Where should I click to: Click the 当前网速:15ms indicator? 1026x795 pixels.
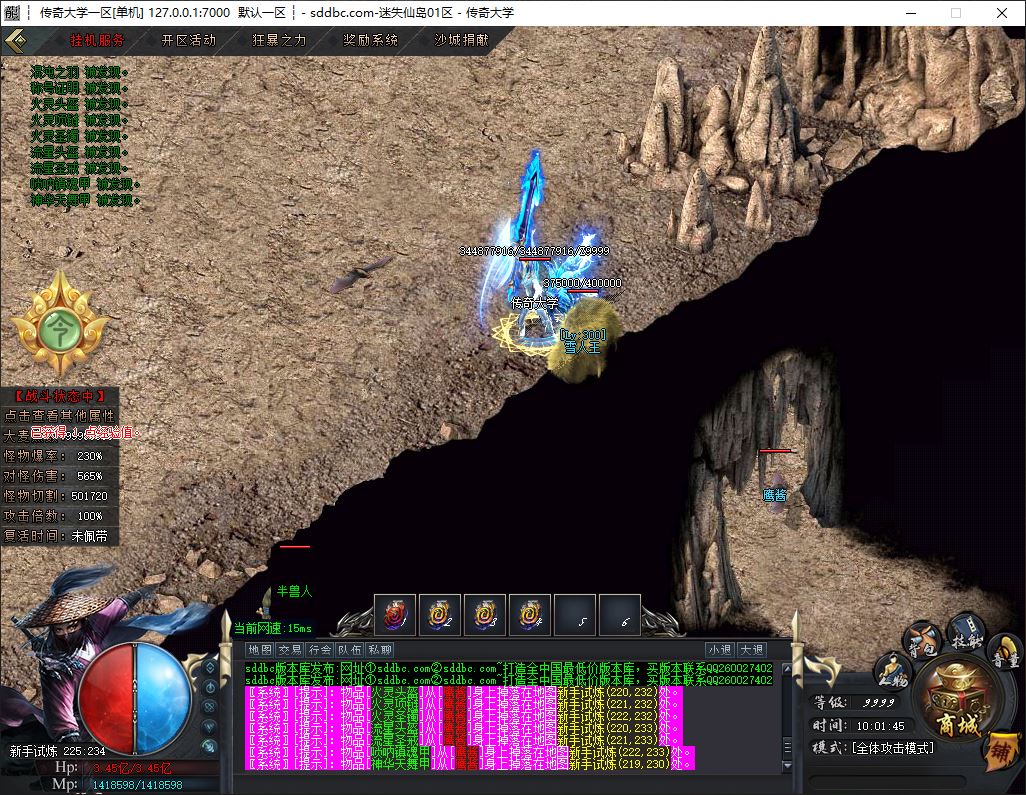coord(273,628)
